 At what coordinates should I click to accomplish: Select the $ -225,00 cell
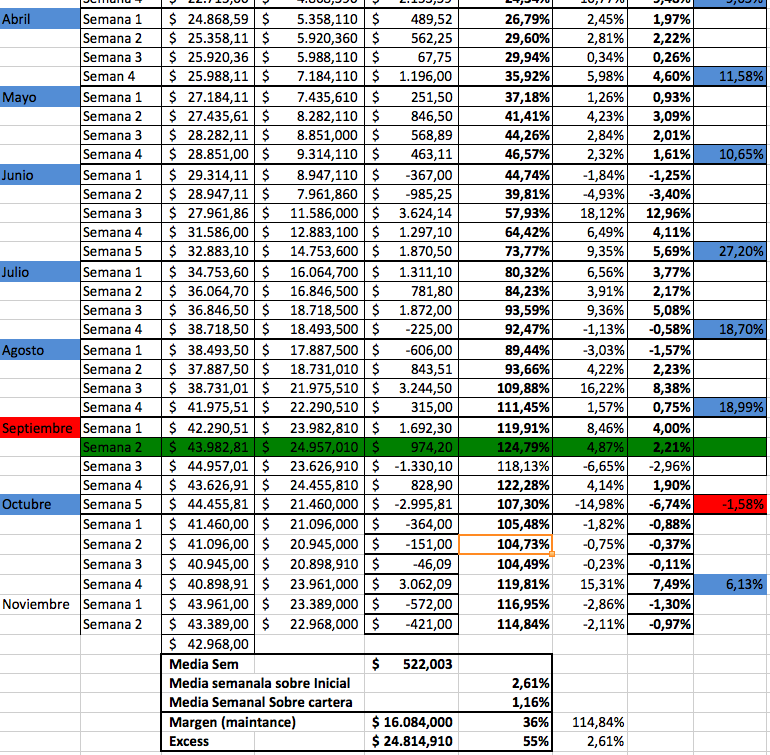pos(412,329)
